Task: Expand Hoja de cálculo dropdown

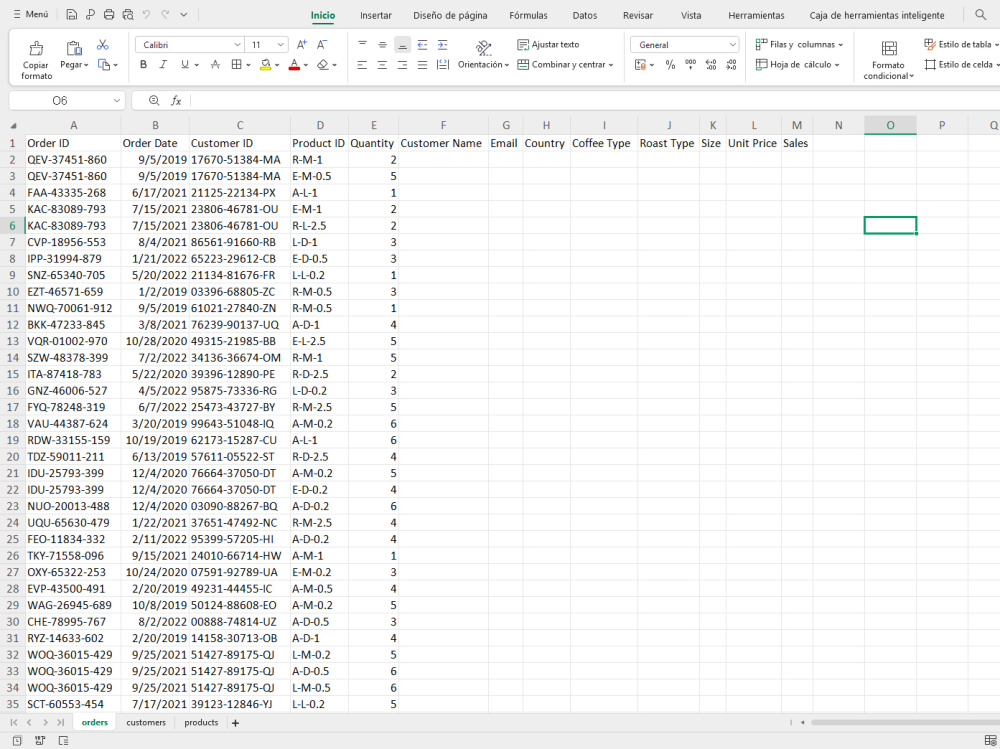Action: [x=837, y=65]
